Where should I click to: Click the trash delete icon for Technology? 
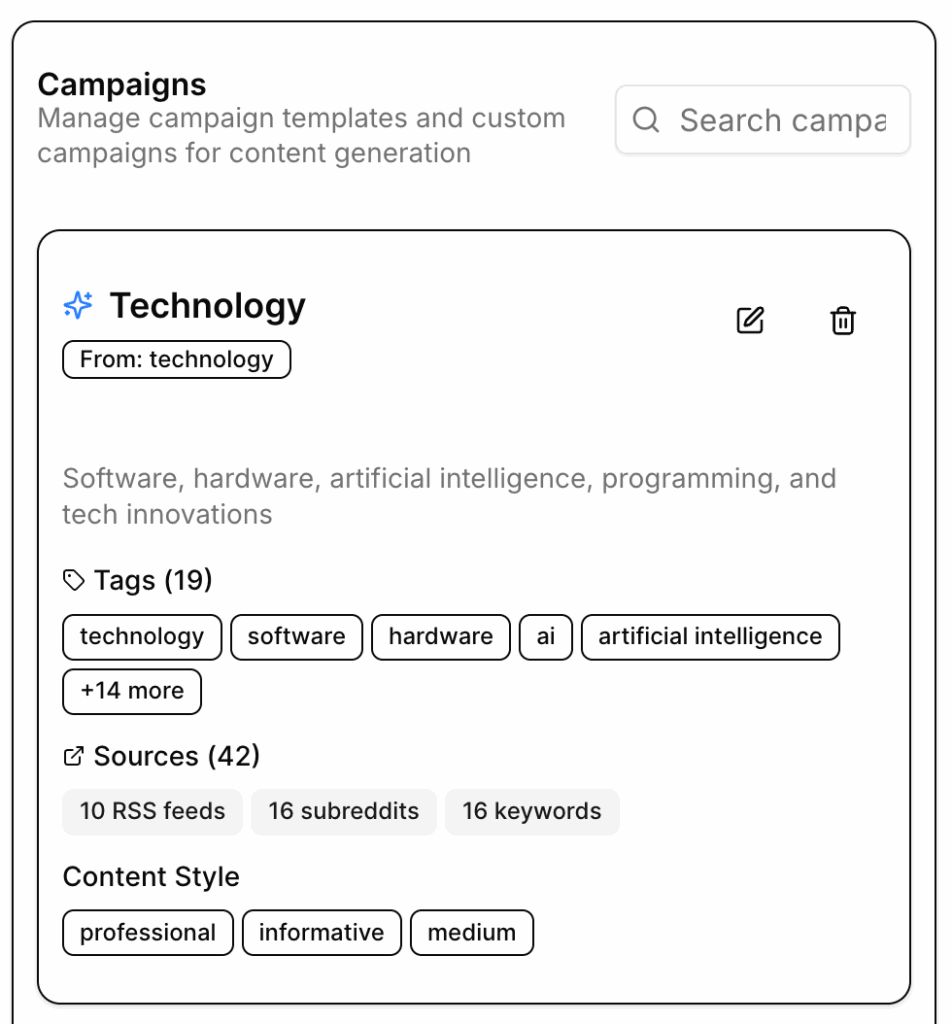843,321
